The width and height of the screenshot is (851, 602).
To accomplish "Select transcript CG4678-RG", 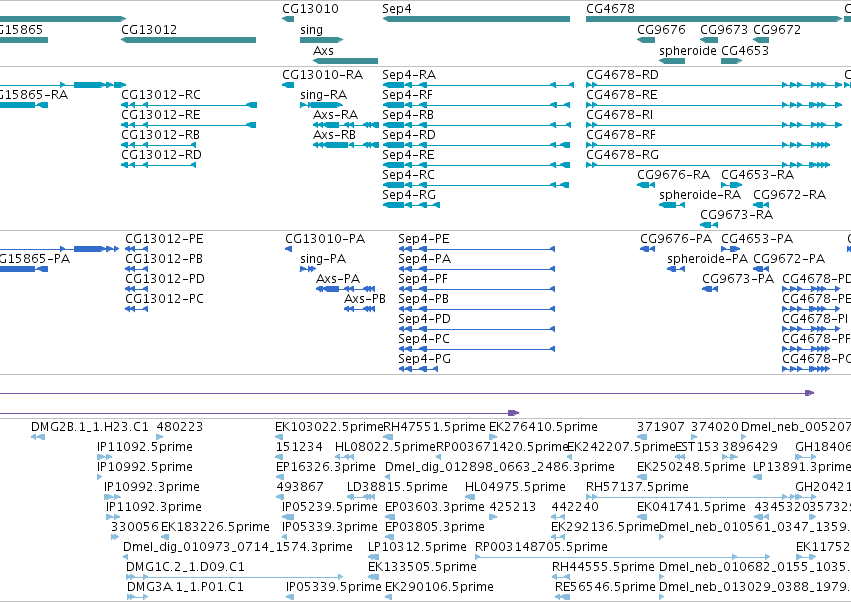I will 708,165.
